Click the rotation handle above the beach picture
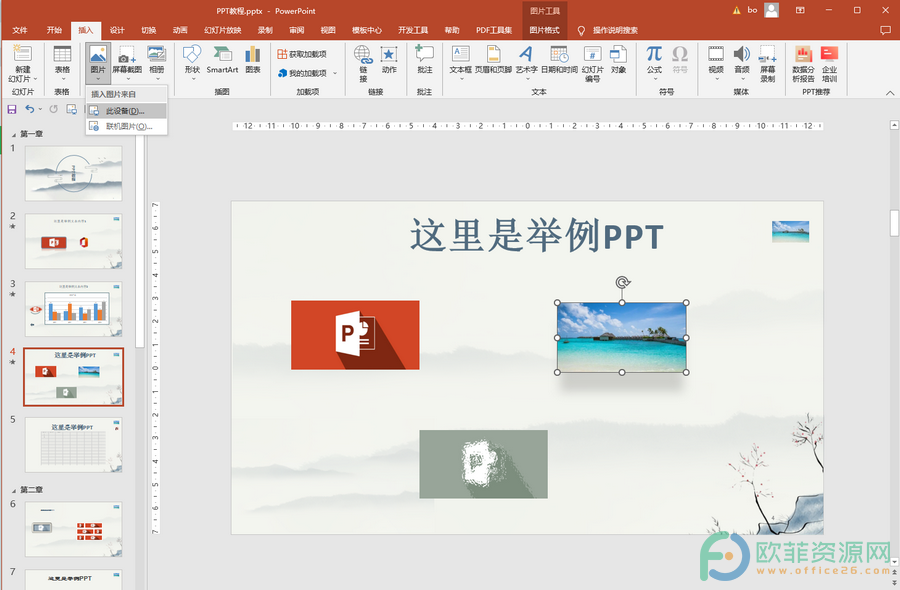The image size is (900, 590). 622,282
